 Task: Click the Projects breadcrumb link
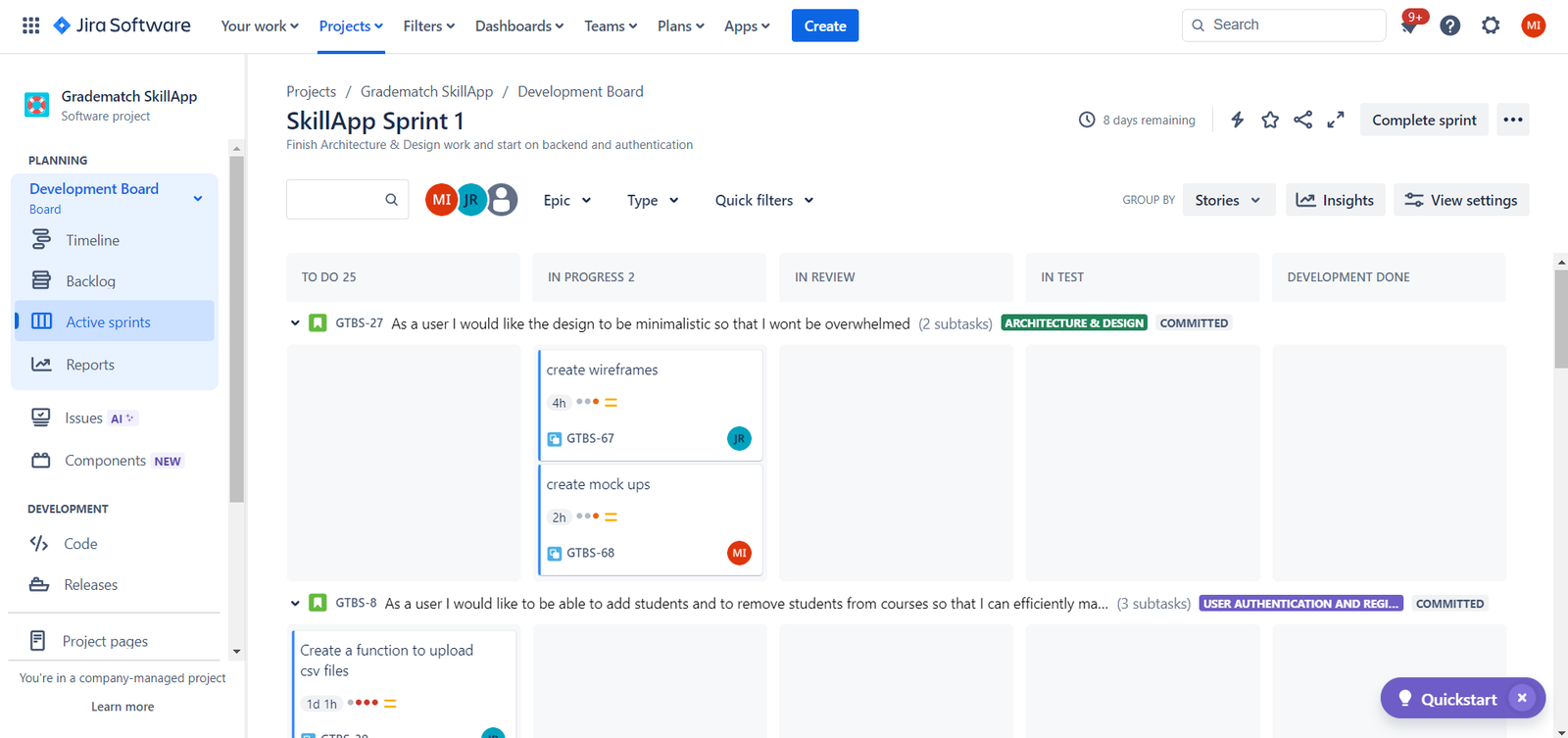click(311, 91)
